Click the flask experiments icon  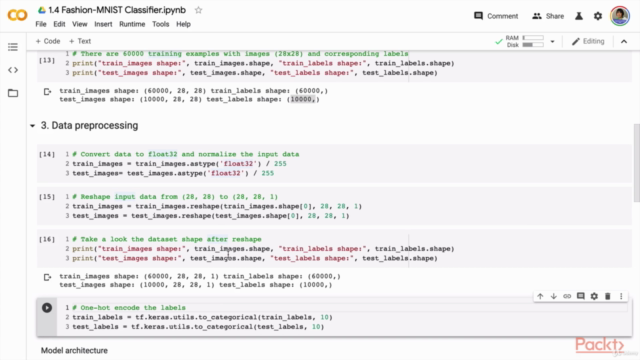[x=579, y=16]
